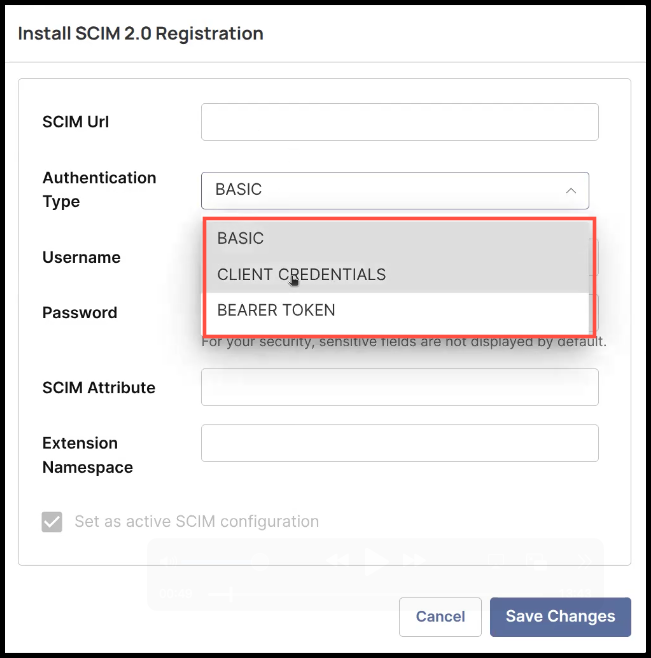Focus the SCIM Attribute text field

(399, 387)
